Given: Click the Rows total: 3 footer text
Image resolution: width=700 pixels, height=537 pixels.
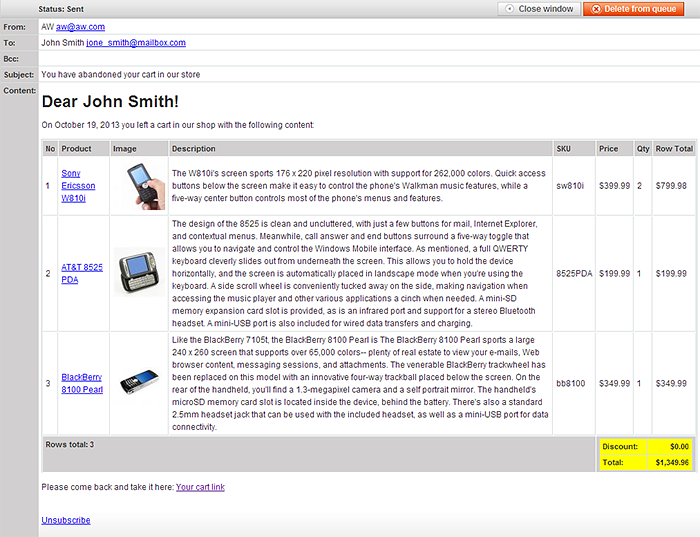Looking at the screenshot, I should (x=70, y=445).
